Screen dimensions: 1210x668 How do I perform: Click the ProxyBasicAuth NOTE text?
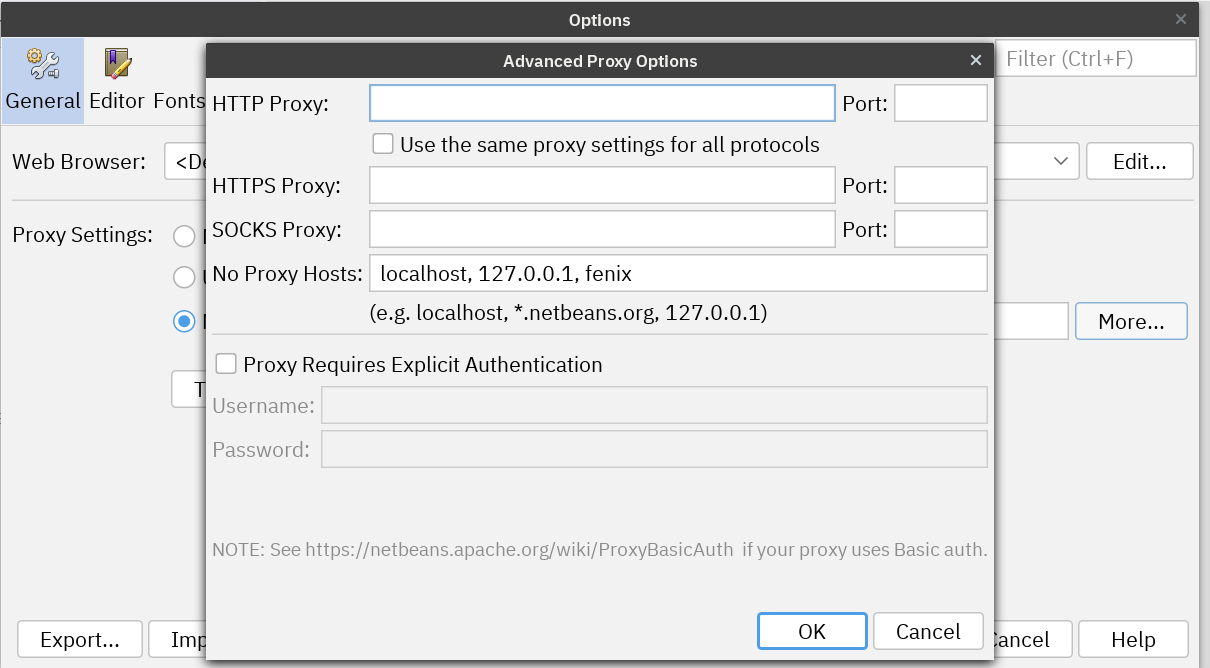click(x=600, y=549)
